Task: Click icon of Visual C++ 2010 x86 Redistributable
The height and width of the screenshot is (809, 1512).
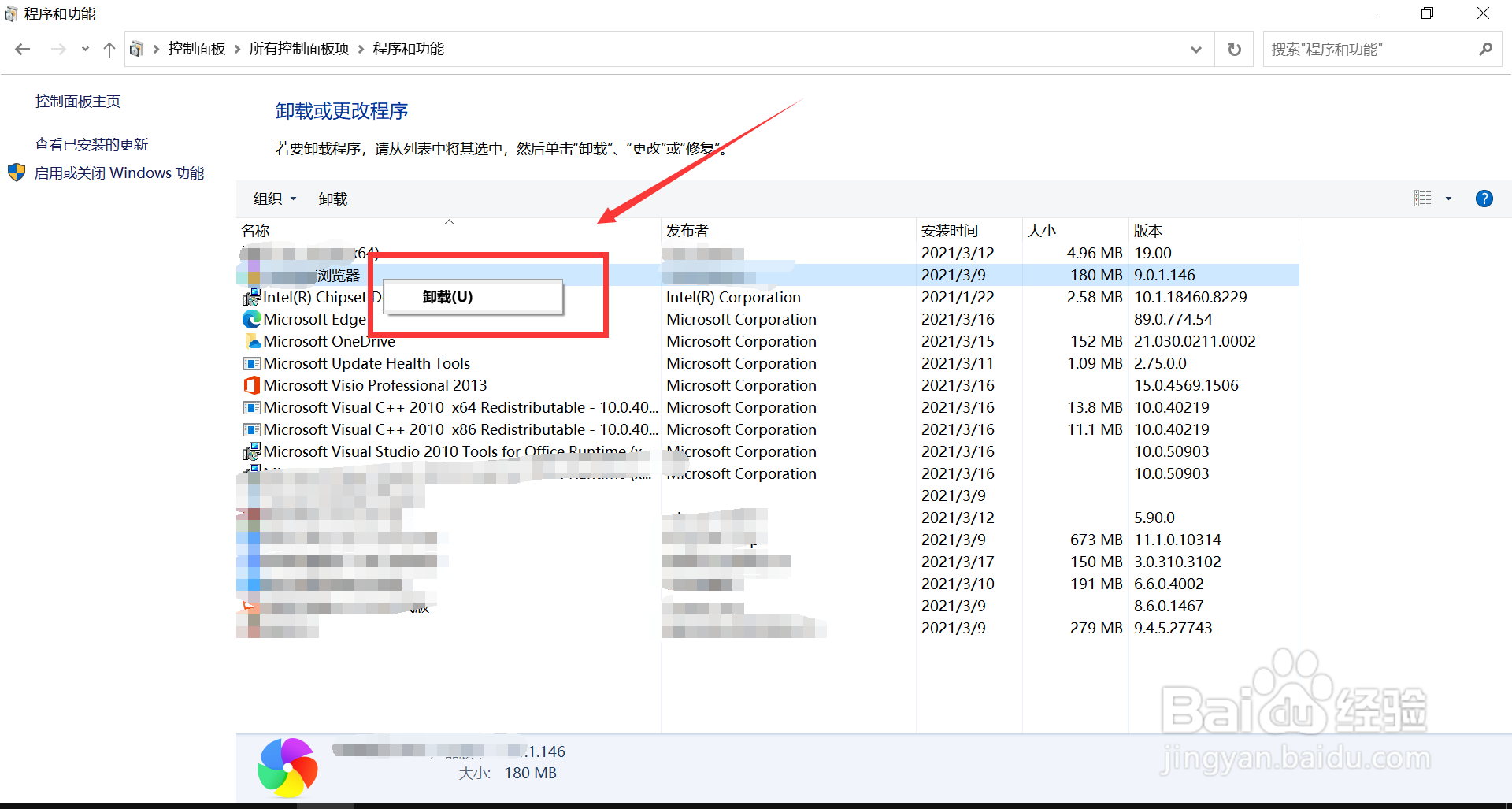Action: 252,429
